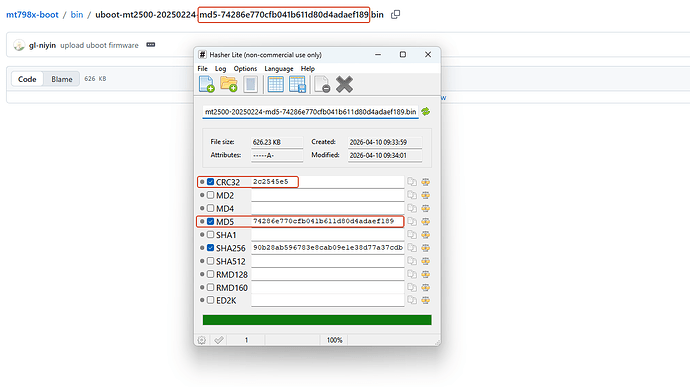The width and height of the screenshot is (690, 387).
Task: Enable the MD2 checkbox
Action: pyautogui.click(x=210, y=195)
